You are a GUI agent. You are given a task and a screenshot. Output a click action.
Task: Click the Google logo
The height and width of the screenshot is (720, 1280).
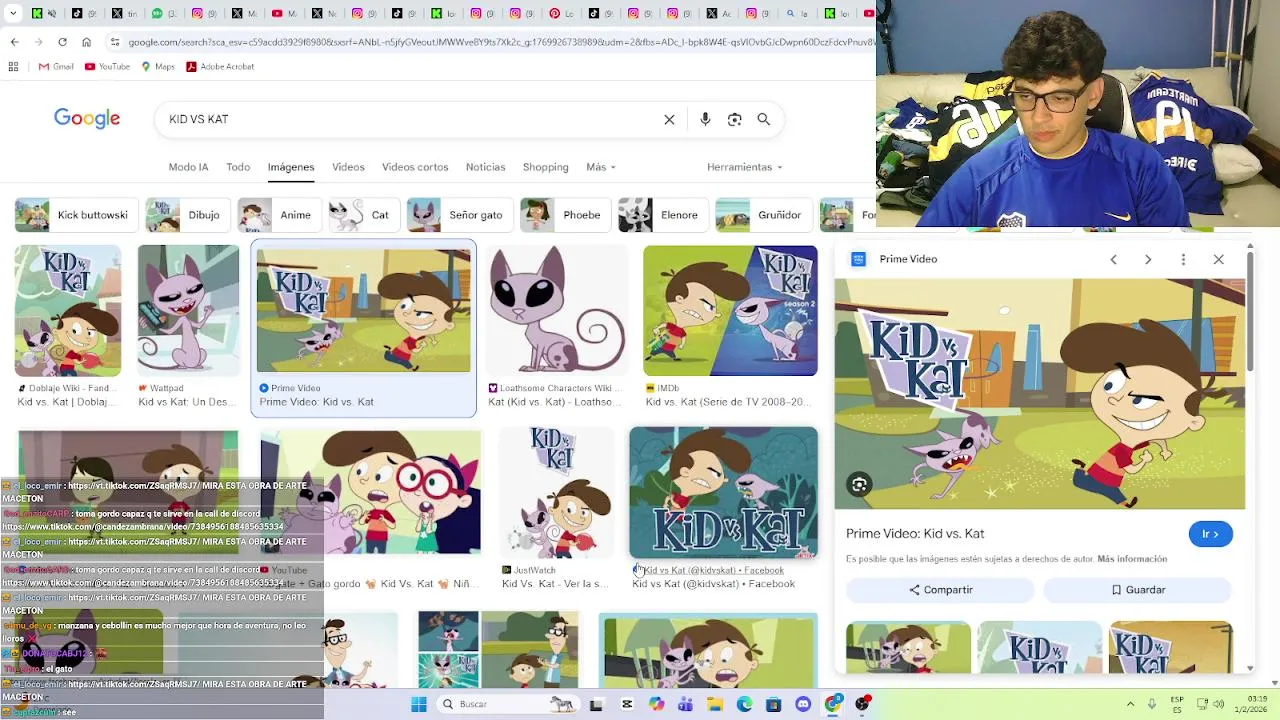(87, 119)
